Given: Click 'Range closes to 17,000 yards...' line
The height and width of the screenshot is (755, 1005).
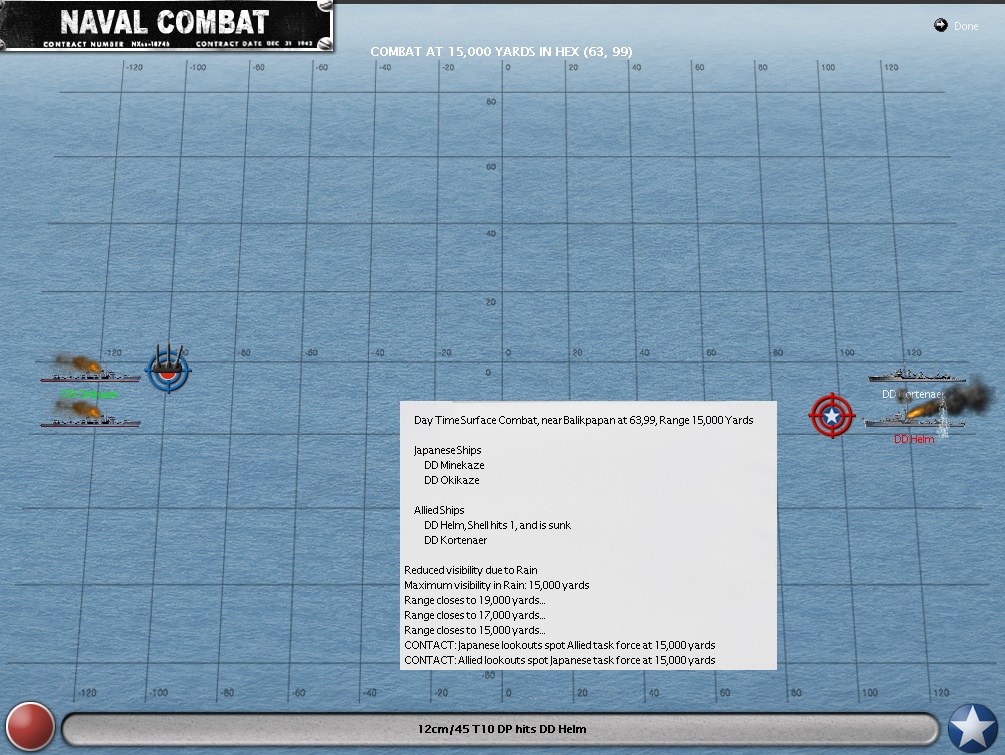Looking at the screenshot, I should [x=475, y=615].
